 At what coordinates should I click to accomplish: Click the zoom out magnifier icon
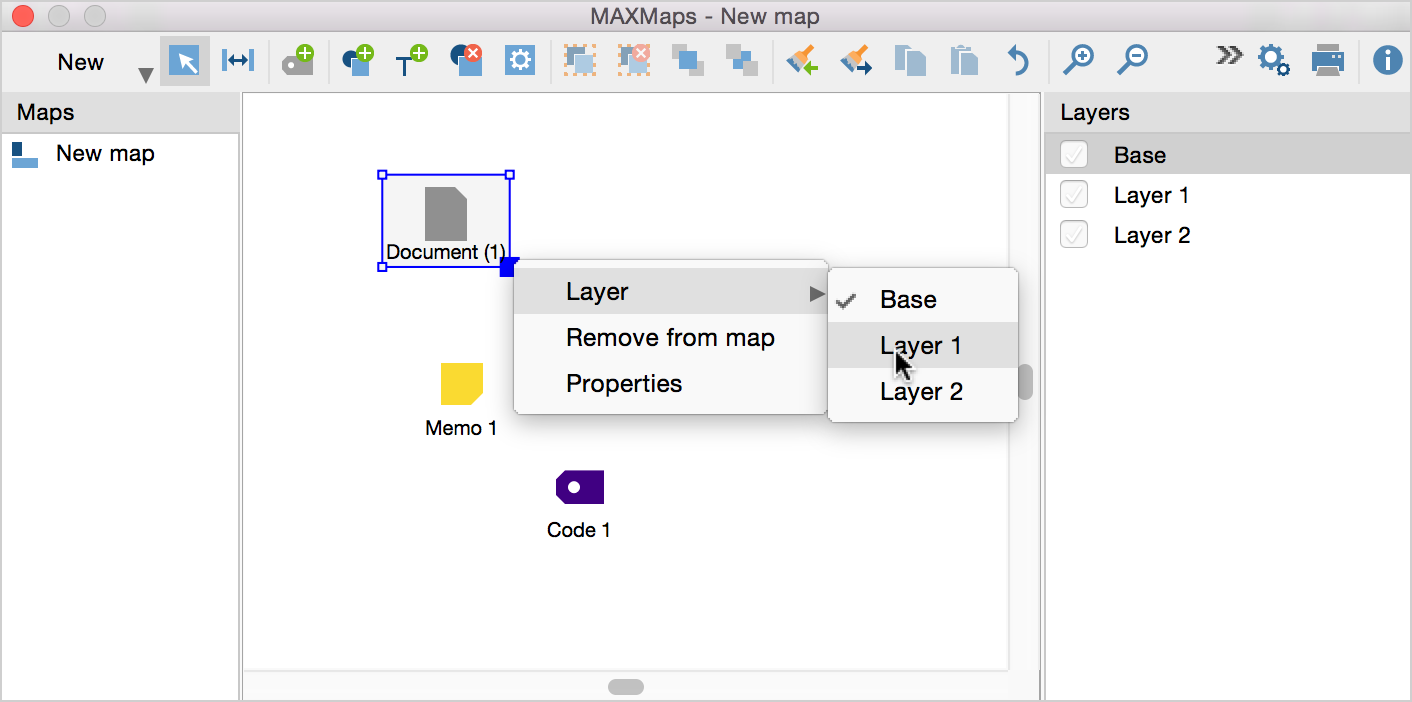(1131, 61)
